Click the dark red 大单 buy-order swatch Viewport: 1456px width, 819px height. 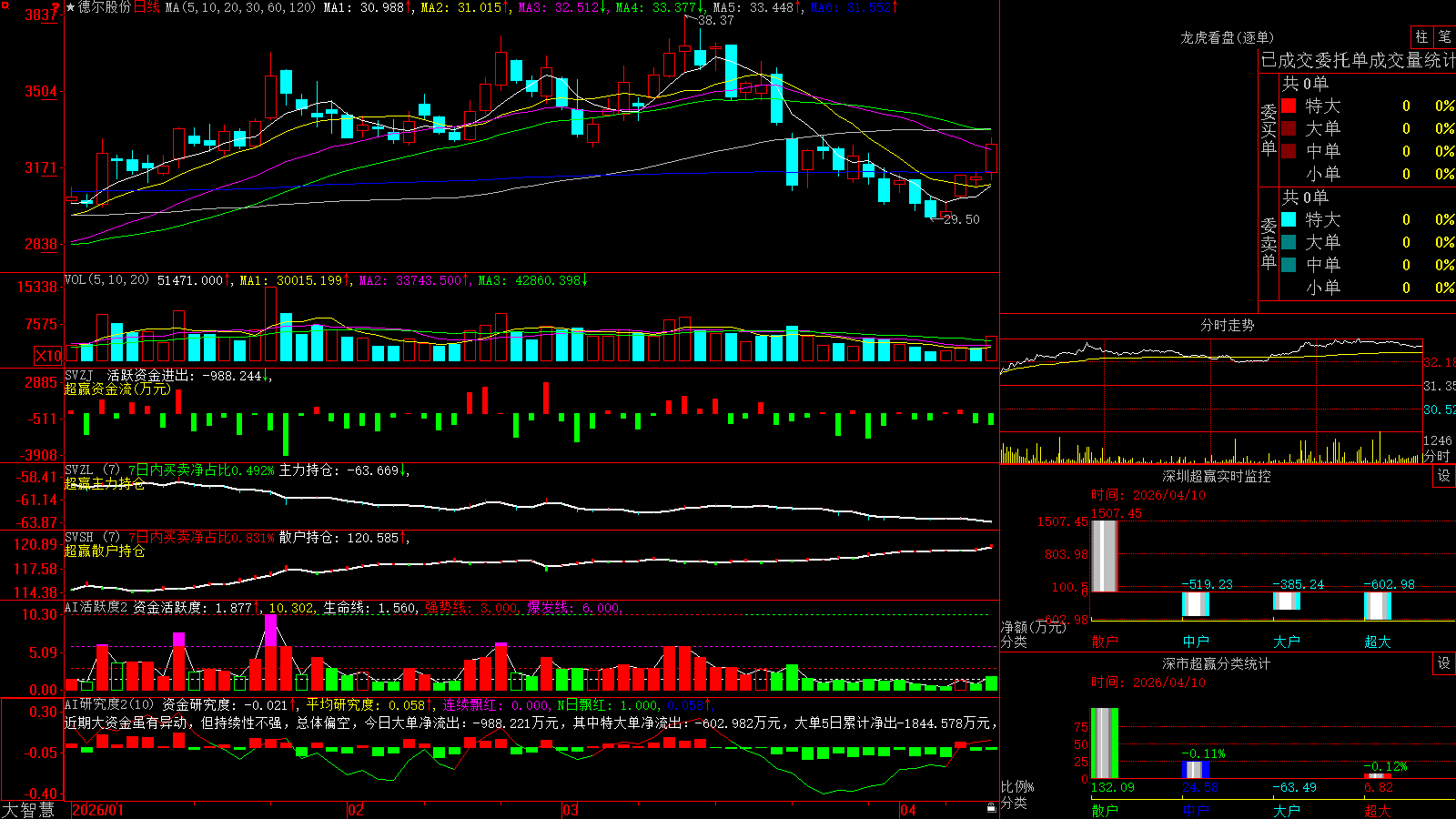[1289, 128]
